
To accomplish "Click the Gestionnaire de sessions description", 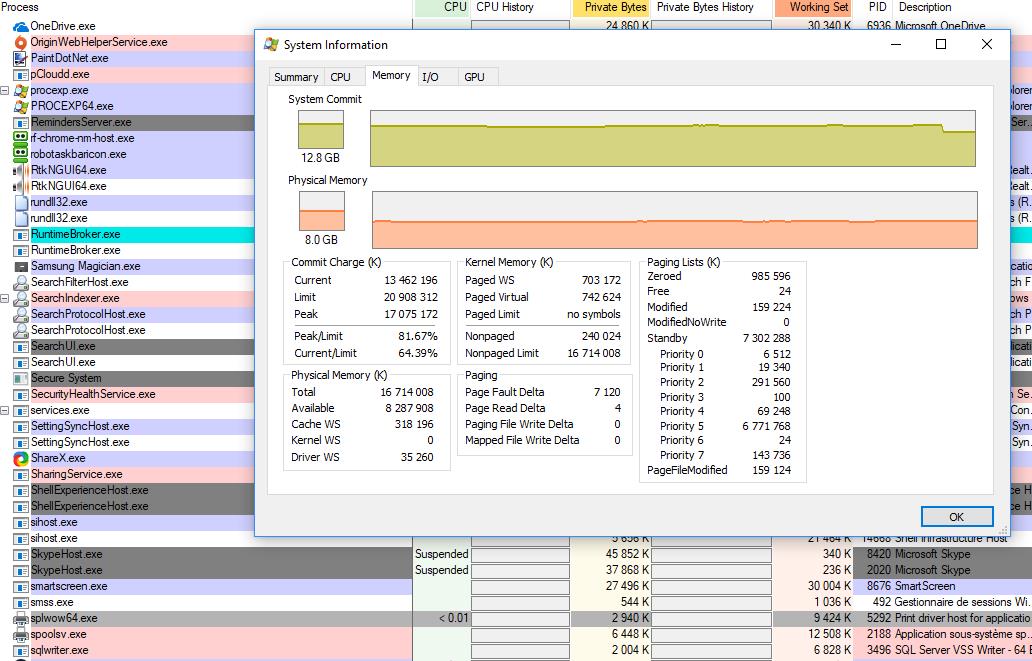I will pyautogui.click(x=961, y=602).
